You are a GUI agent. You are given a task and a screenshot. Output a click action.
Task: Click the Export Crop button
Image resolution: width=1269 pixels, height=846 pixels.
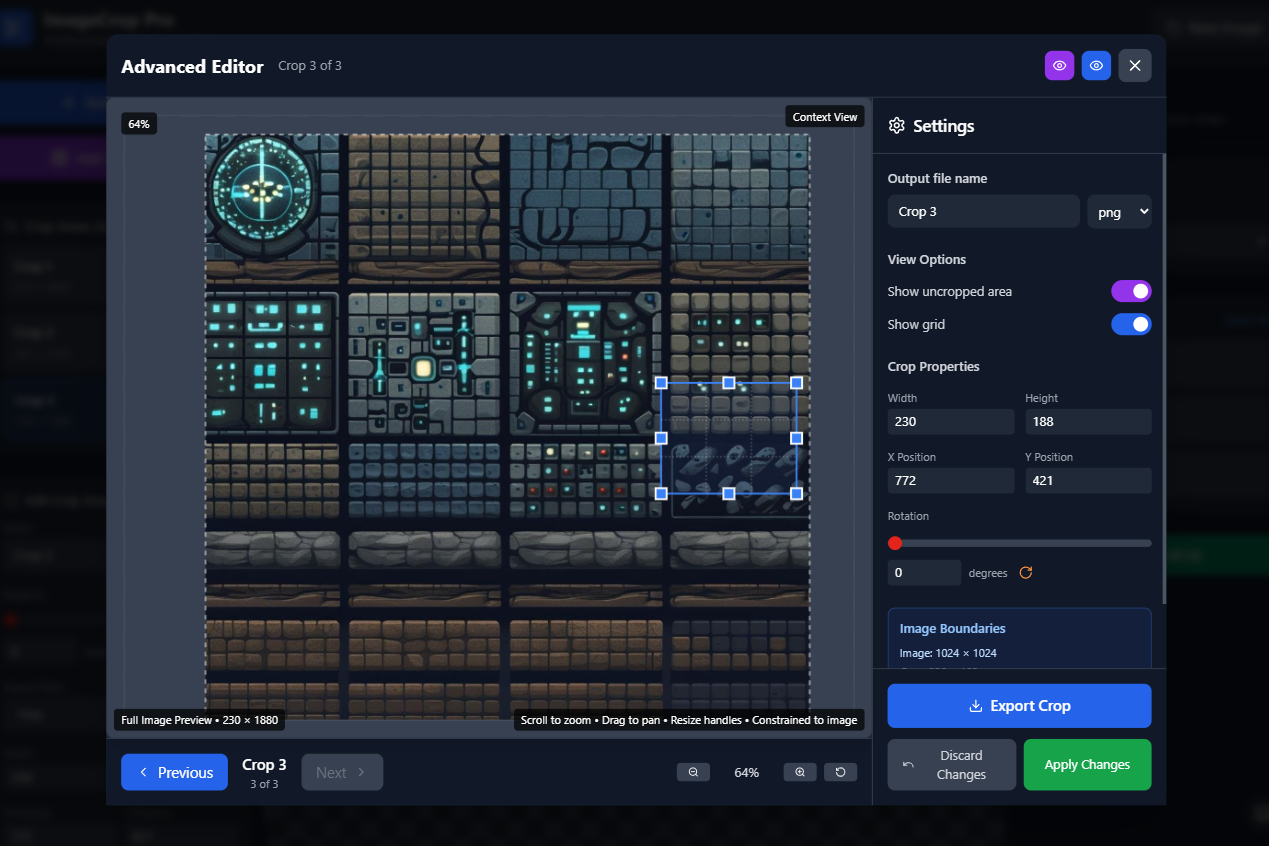[1020, 706]
